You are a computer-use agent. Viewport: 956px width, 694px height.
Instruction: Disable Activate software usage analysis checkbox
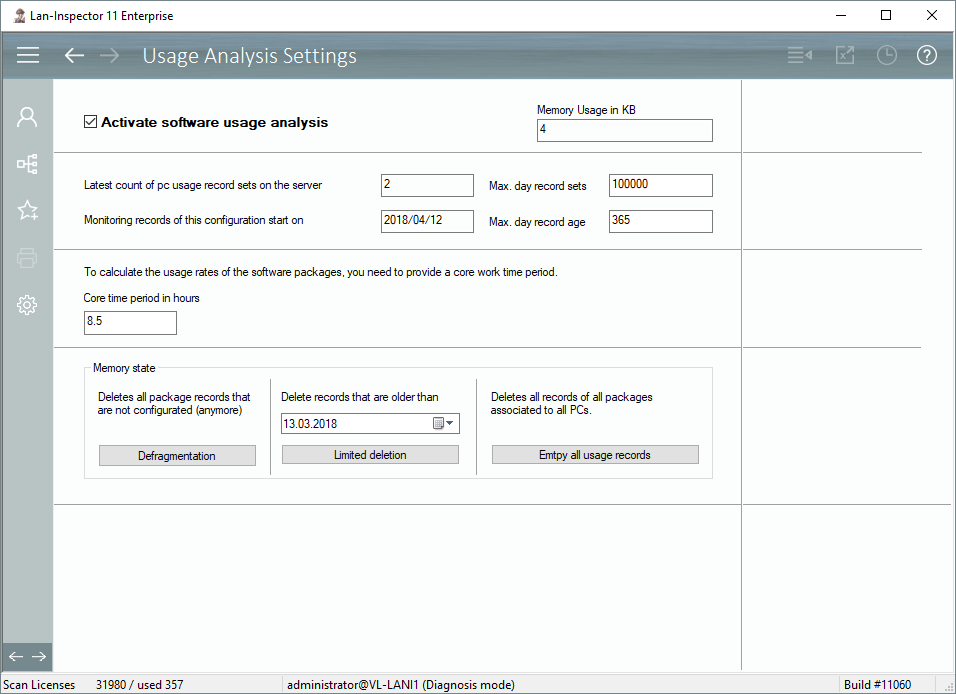(91, 122)
